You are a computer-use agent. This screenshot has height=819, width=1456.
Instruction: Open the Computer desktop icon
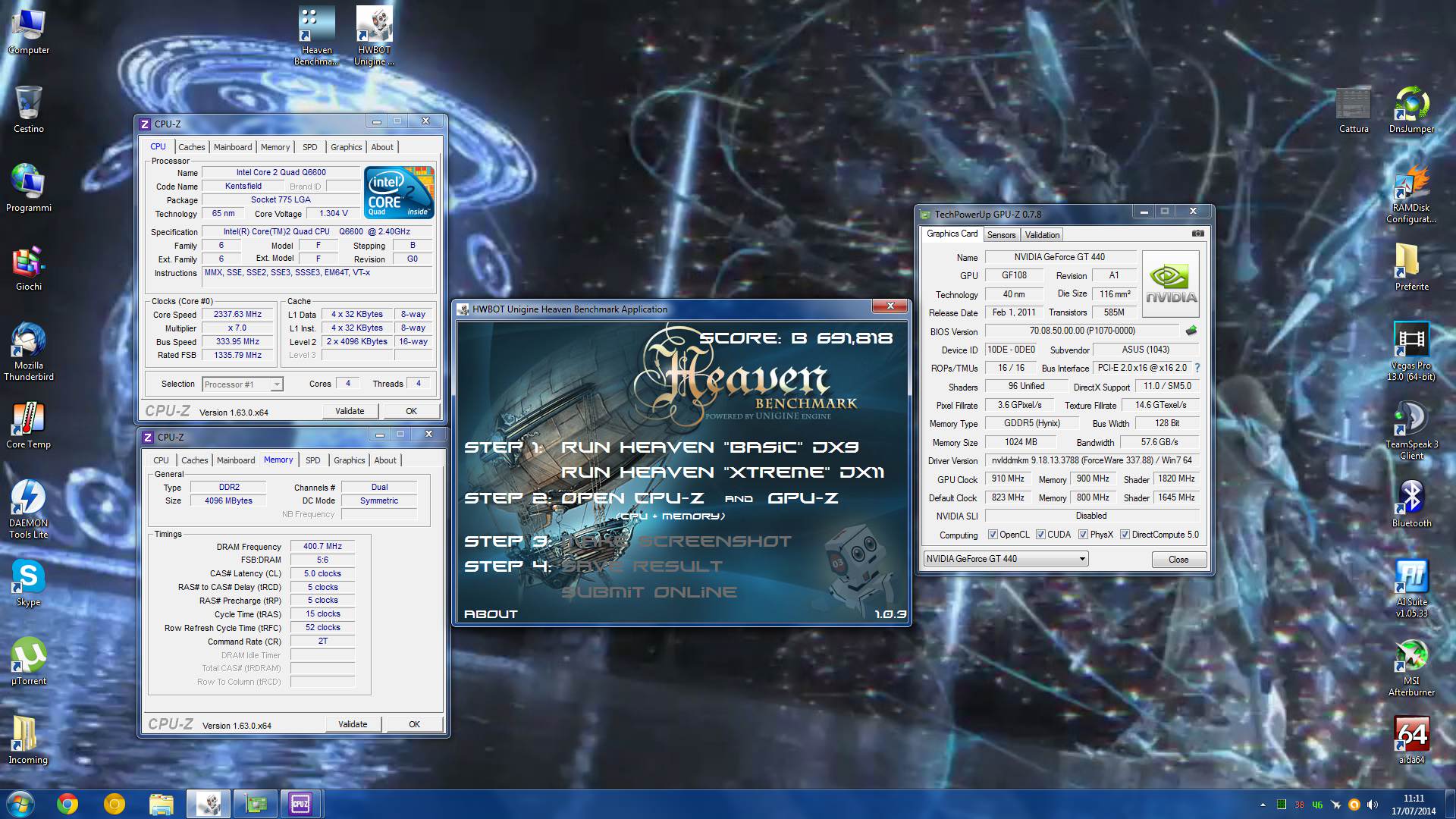(28, 30)
